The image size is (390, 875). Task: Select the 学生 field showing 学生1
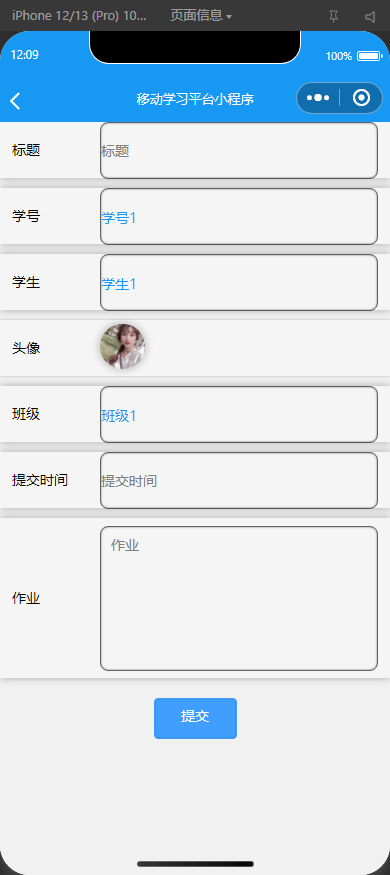(x=239, y=282)
